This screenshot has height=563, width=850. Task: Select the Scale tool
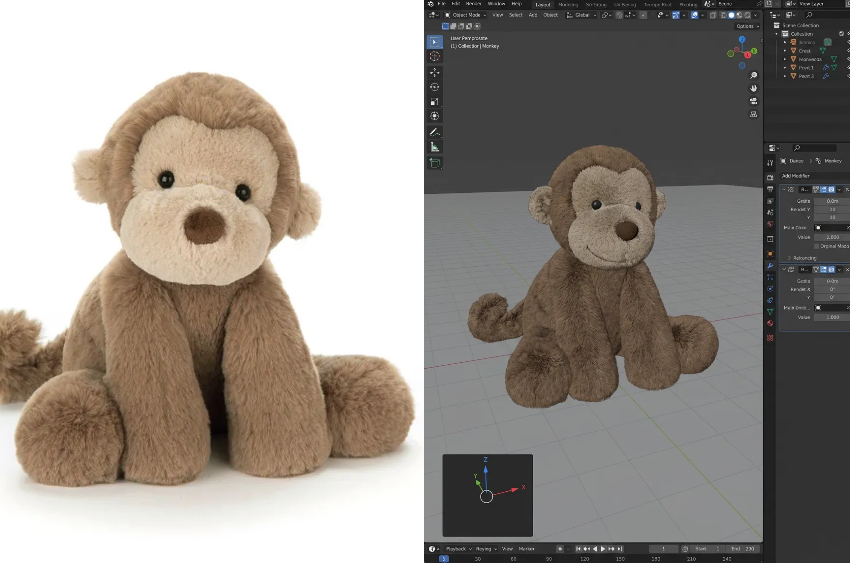[435, 101]
